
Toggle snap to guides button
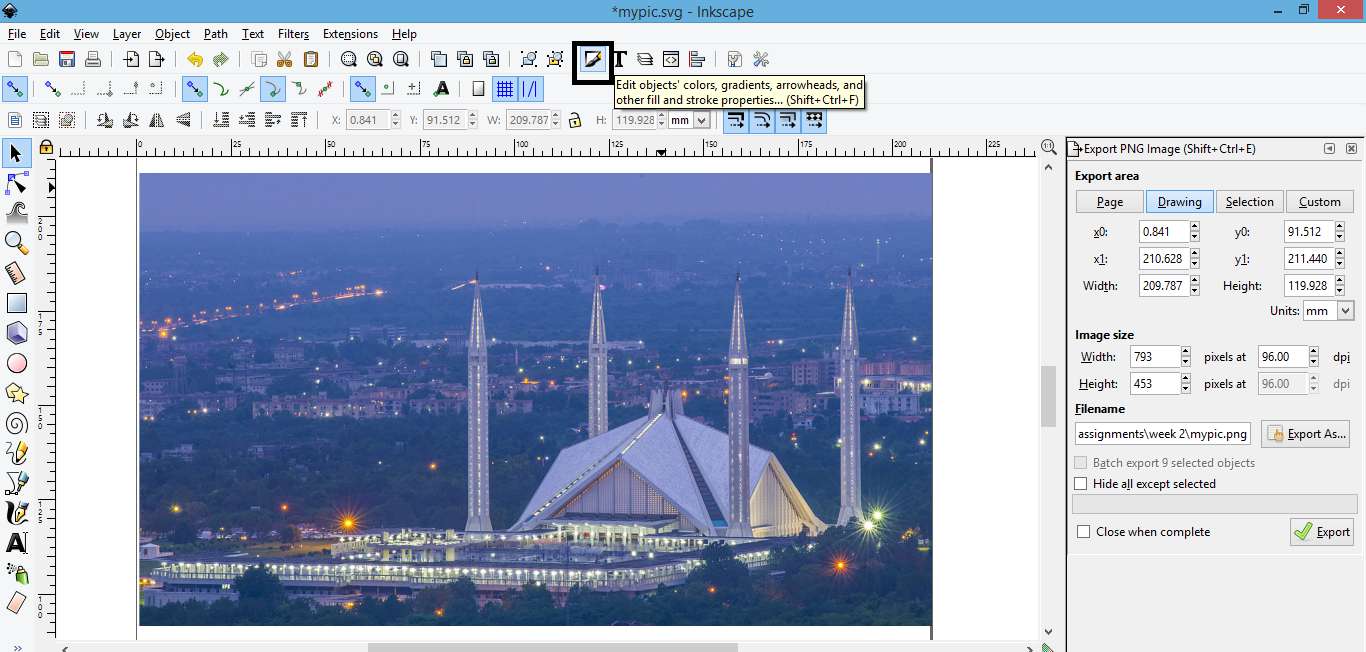[530, 90]
